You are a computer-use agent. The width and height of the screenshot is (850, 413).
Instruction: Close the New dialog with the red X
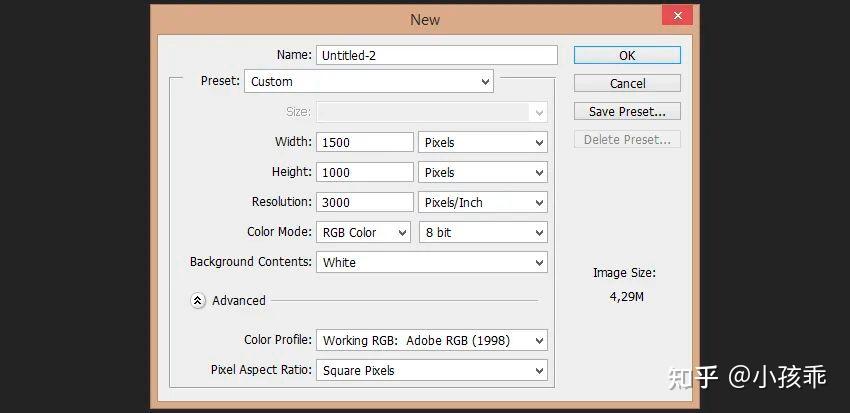677,16
